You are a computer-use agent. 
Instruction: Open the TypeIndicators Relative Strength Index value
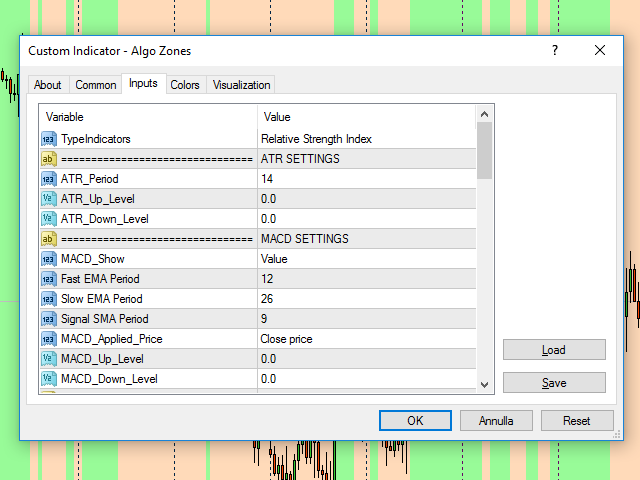coord(365,139)
